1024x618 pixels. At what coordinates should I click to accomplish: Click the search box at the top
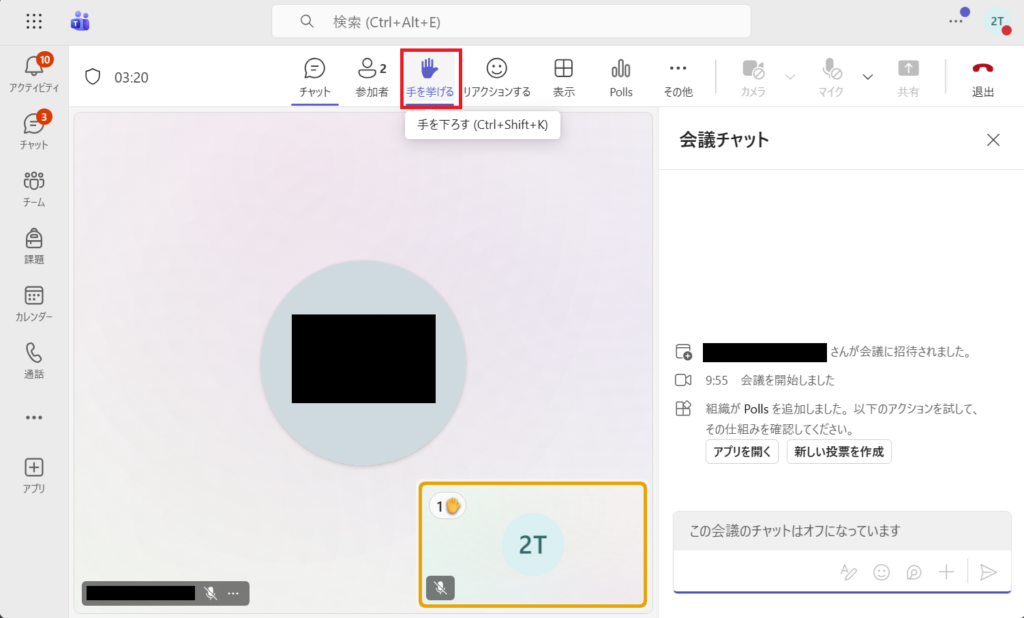tap(510, 21)
